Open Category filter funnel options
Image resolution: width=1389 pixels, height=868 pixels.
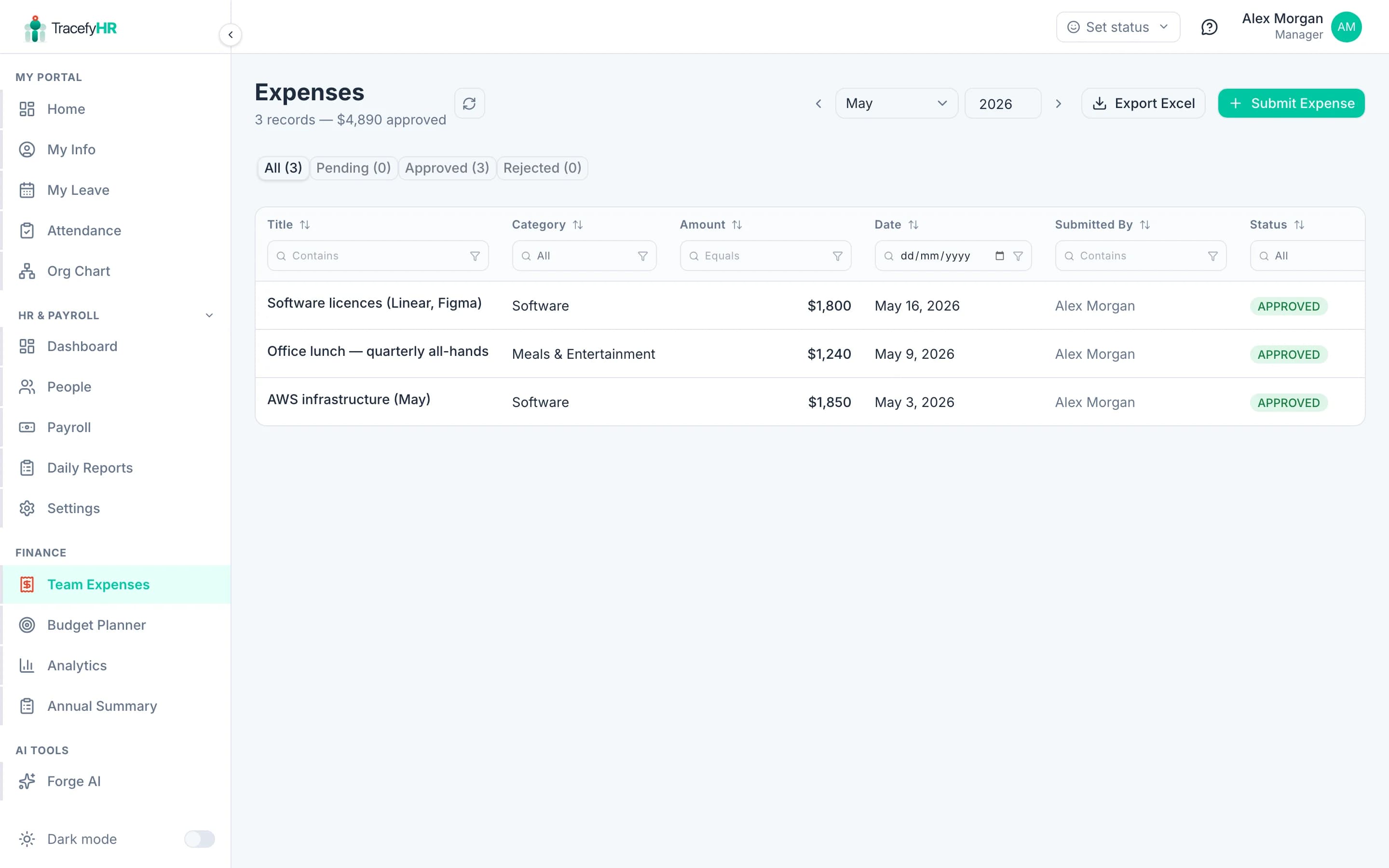tap(643, 256)
